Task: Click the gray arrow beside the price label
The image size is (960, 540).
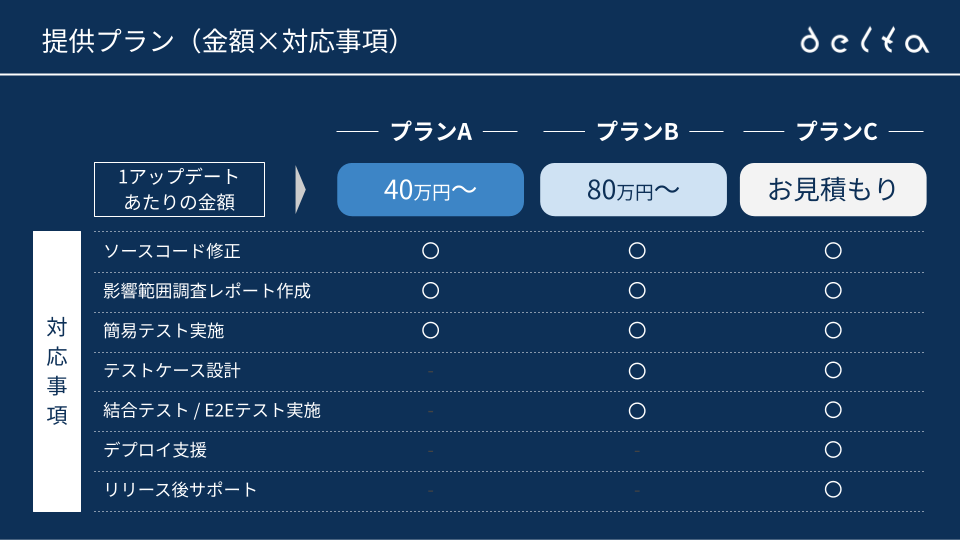Action: 300,190
